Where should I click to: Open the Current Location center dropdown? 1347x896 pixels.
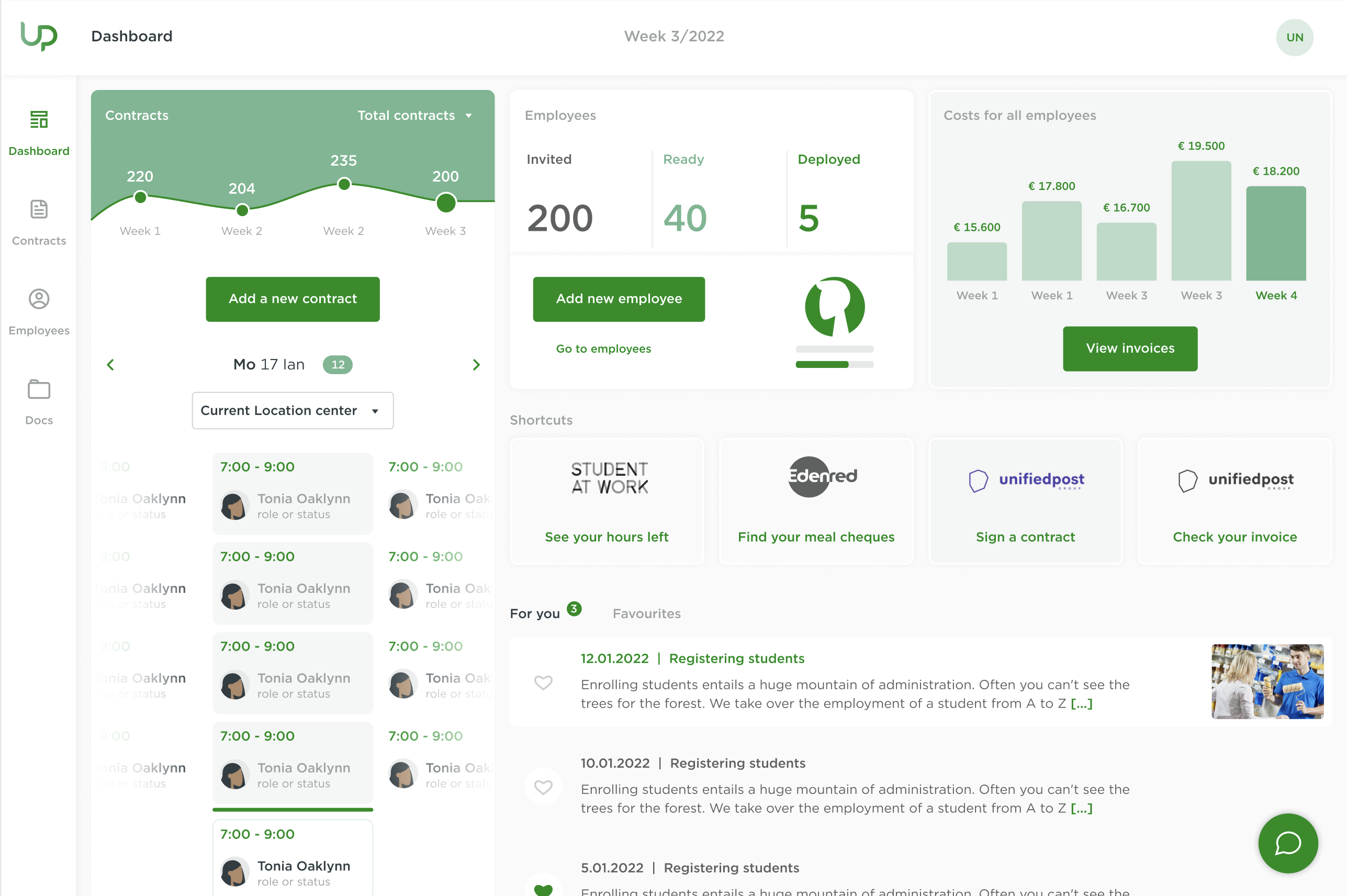coord(293,410)
